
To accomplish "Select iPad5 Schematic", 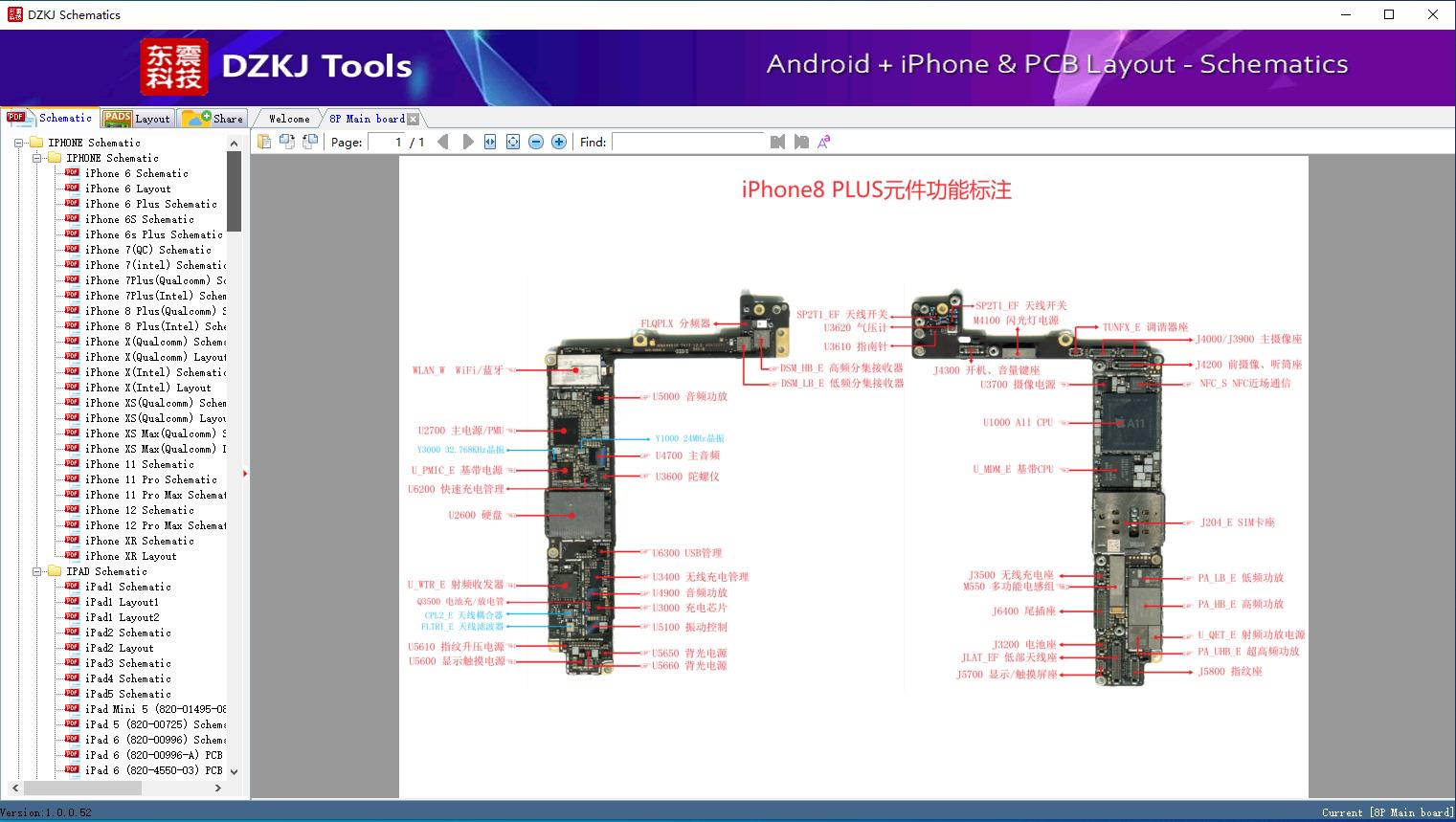I will tap(127, 694).
